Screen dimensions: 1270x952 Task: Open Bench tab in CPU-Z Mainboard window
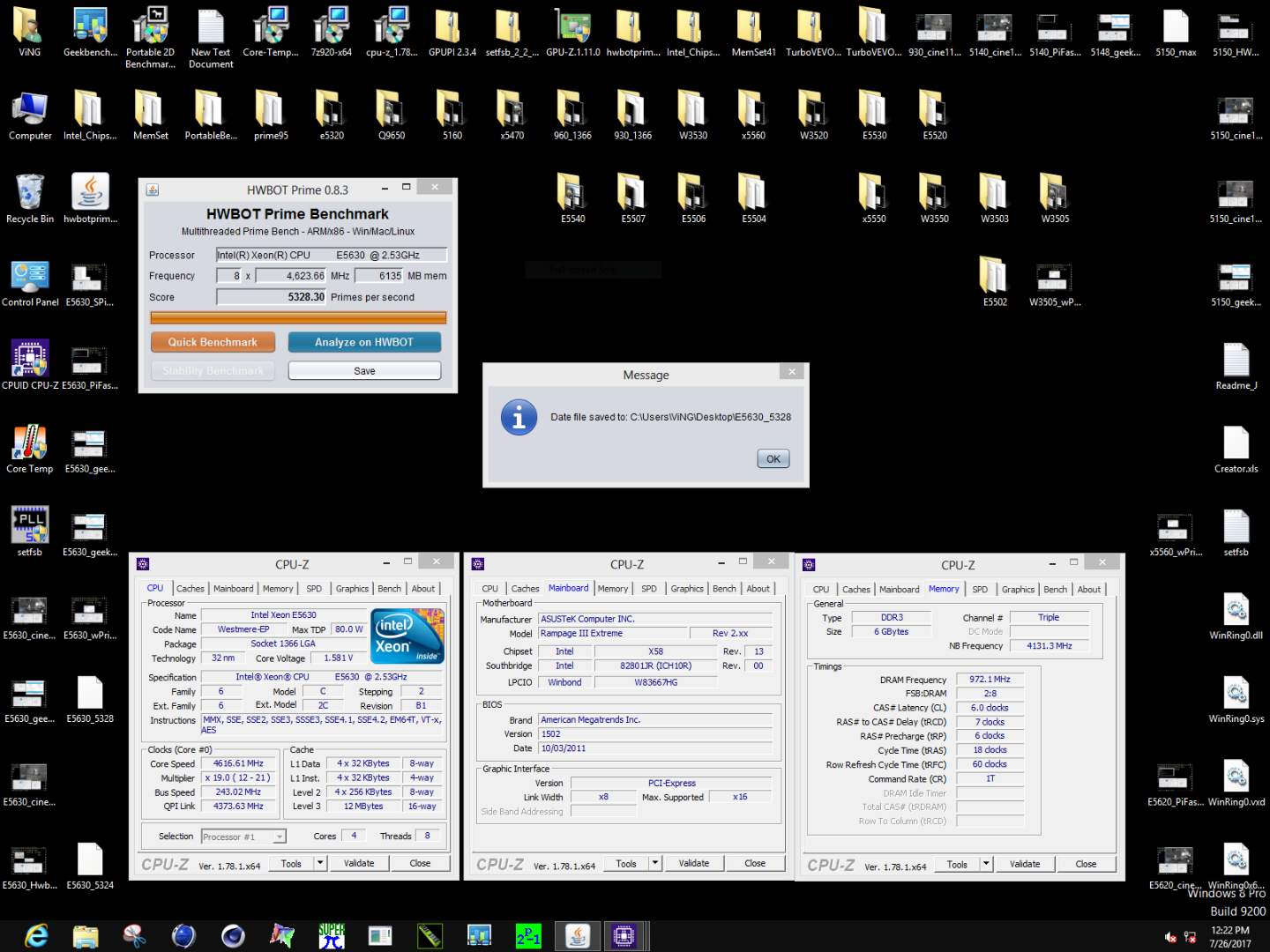point(724,589)
